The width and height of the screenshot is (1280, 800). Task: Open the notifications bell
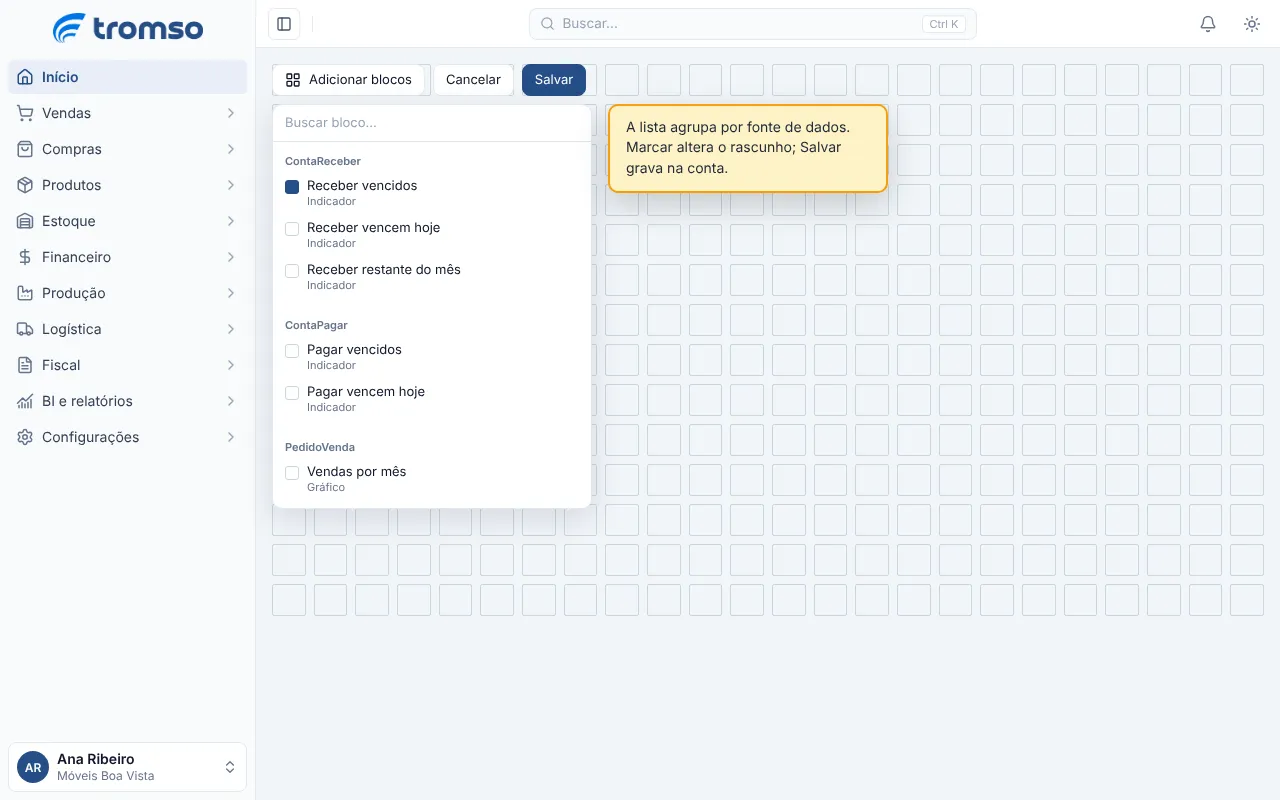[x=1208, y=24]
